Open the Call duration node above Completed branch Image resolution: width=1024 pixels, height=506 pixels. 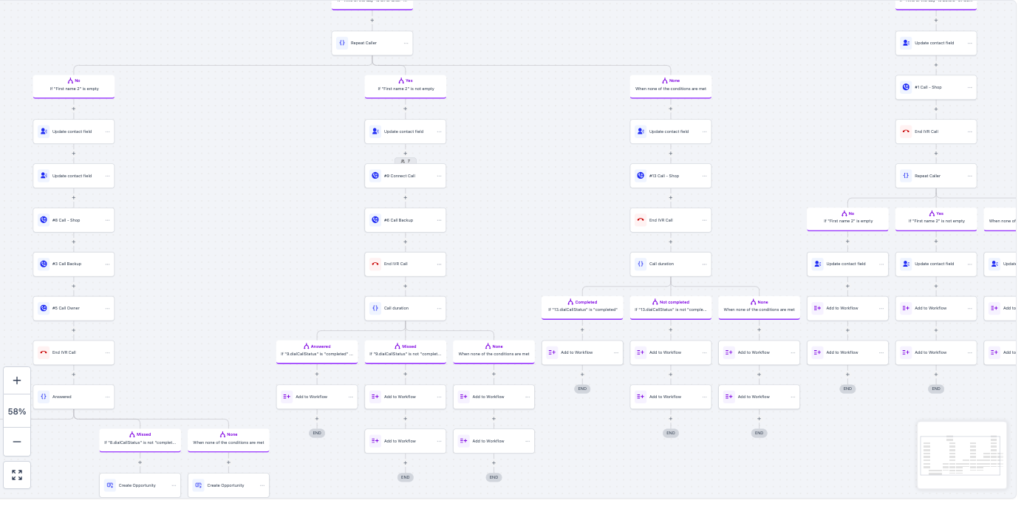670,264
